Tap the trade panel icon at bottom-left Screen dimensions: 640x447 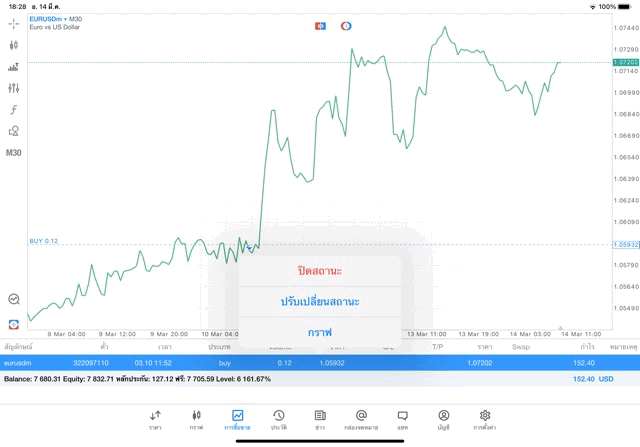(x=13, y=325)
